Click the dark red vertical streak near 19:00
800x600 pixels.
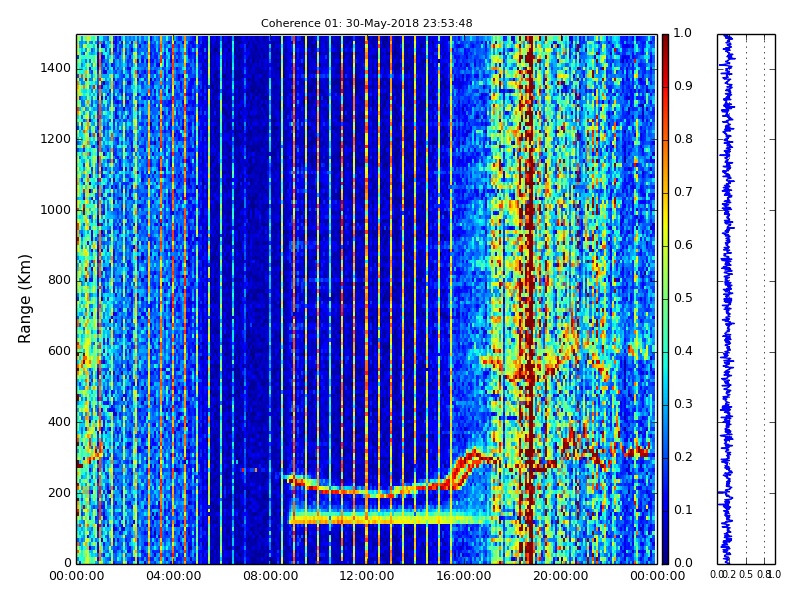530,299
